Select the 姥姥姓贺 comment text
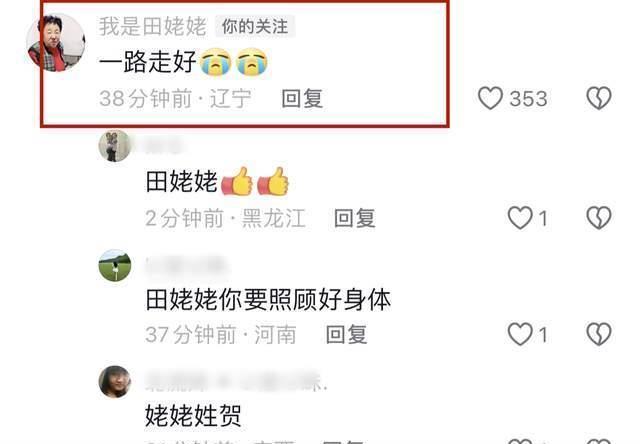The width and height of the screenshot is (640, 444). tap(193, 415)
